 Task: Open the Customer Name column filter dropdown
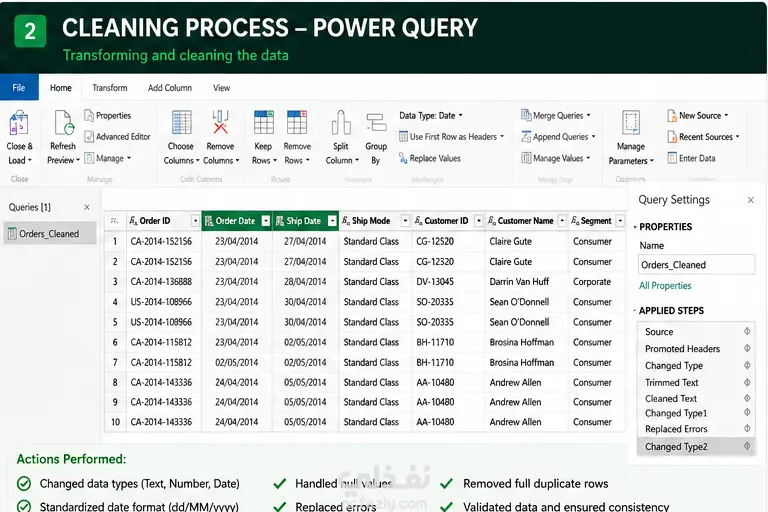pyautogui.click(x=562, y=221)
